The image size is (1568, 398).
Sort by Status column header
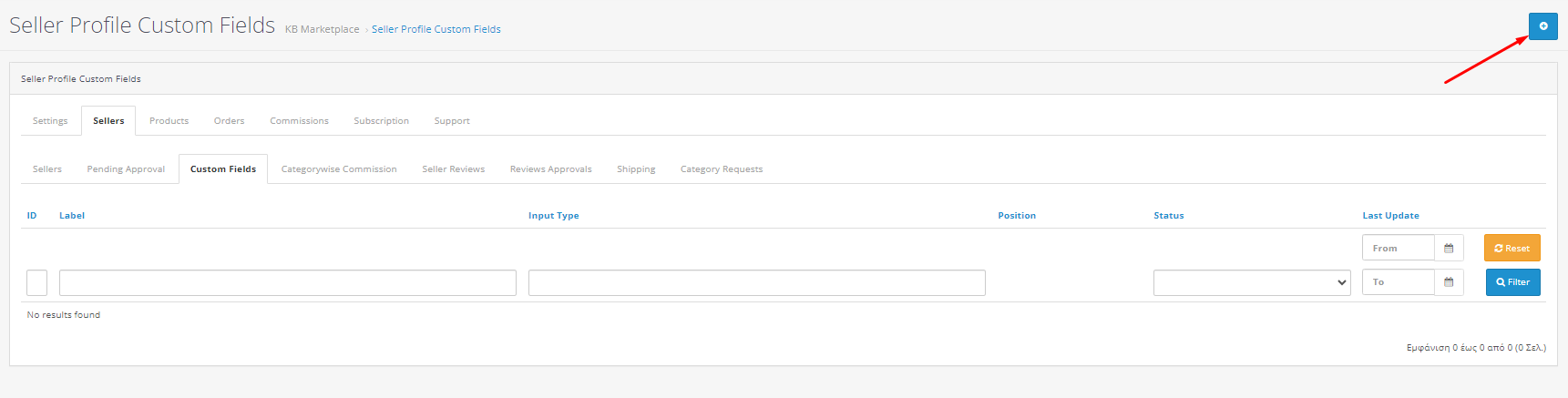[1168, 216]
